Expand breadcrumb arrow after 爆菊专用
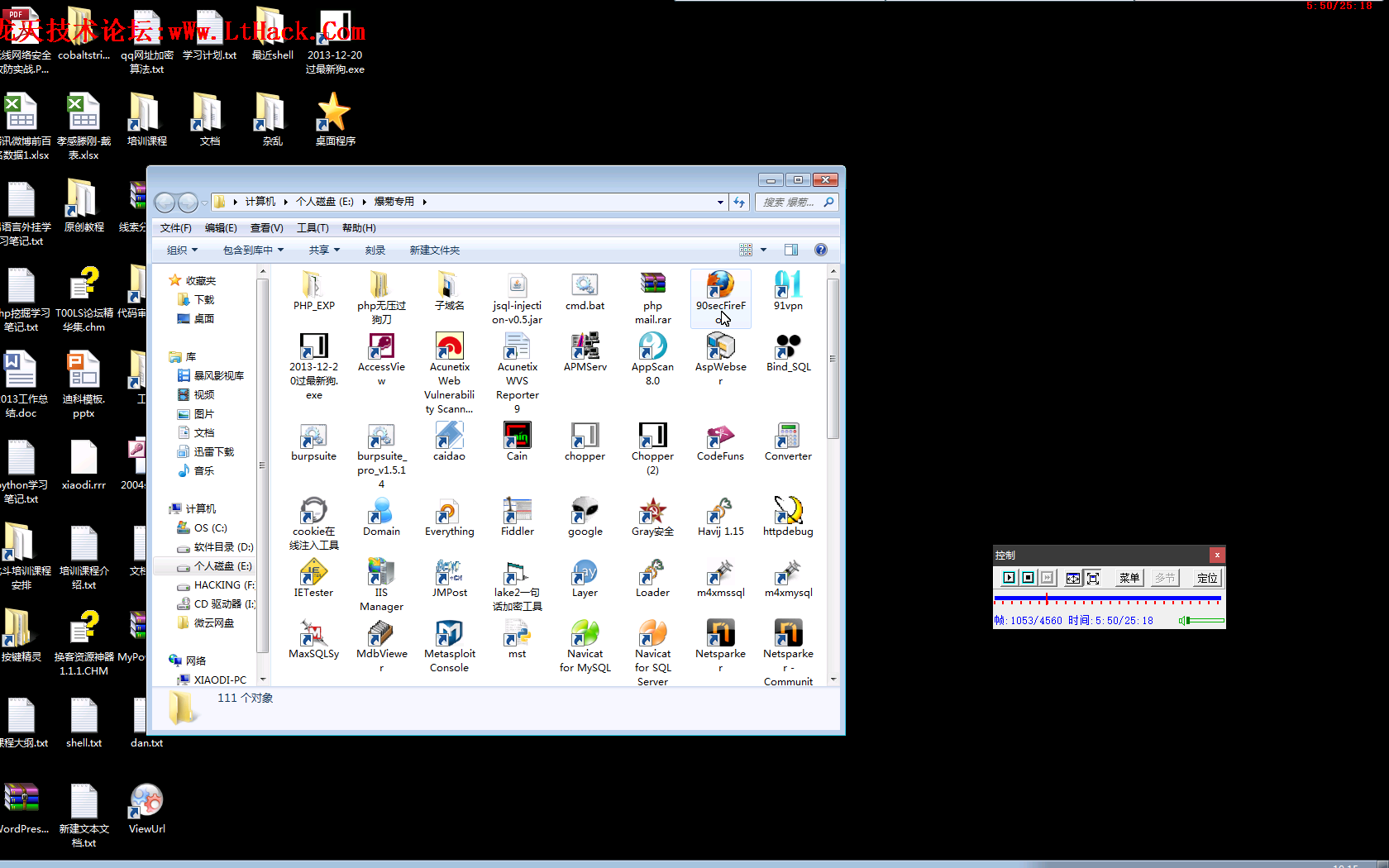Viewport: 1389px width, 868px height. [x=424, y=202]
